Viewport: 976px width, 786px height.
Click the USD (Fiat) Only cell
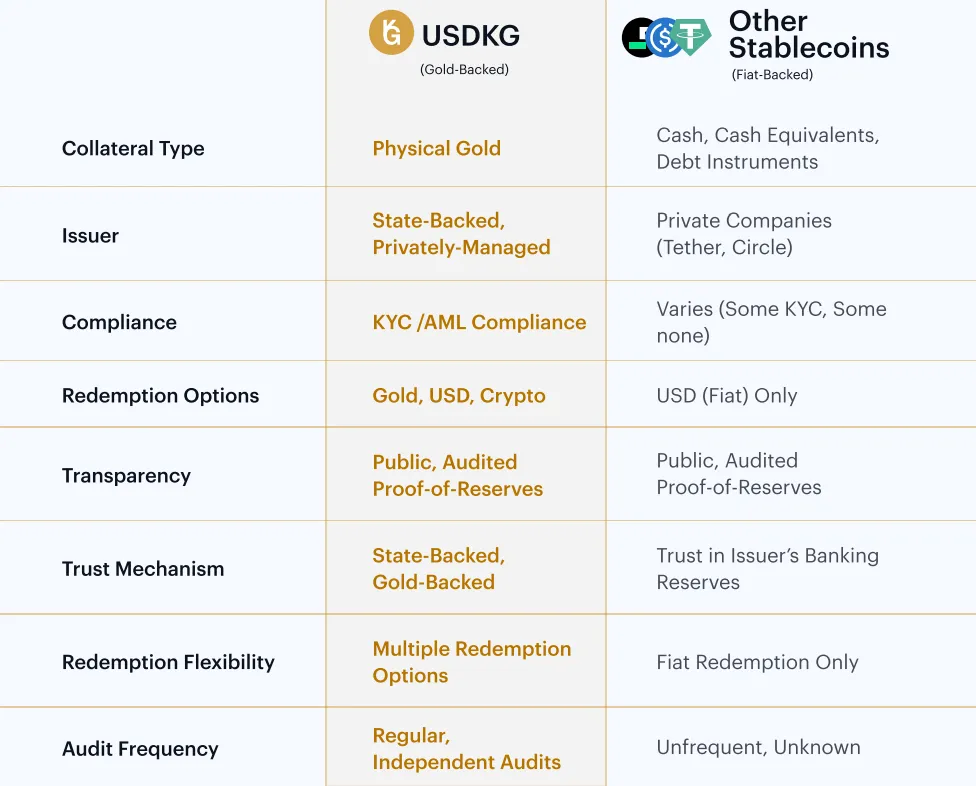pyautogui.click(x=726, y=395)
